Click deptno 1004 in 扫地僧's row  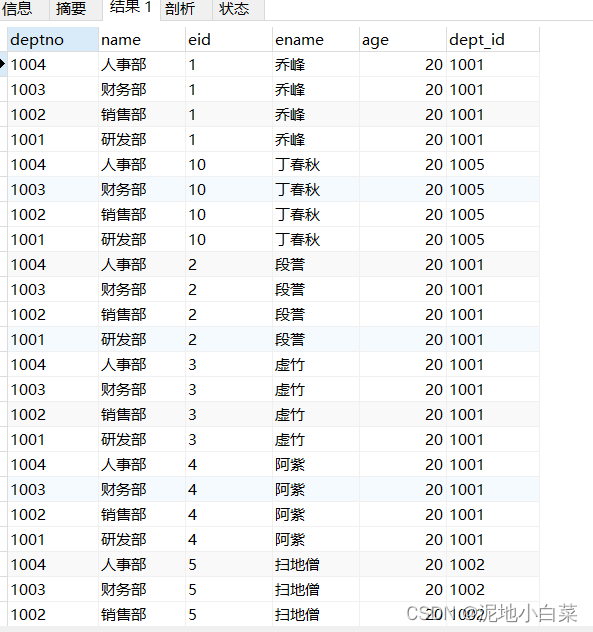pyautogui.click(x=53, y=564)
